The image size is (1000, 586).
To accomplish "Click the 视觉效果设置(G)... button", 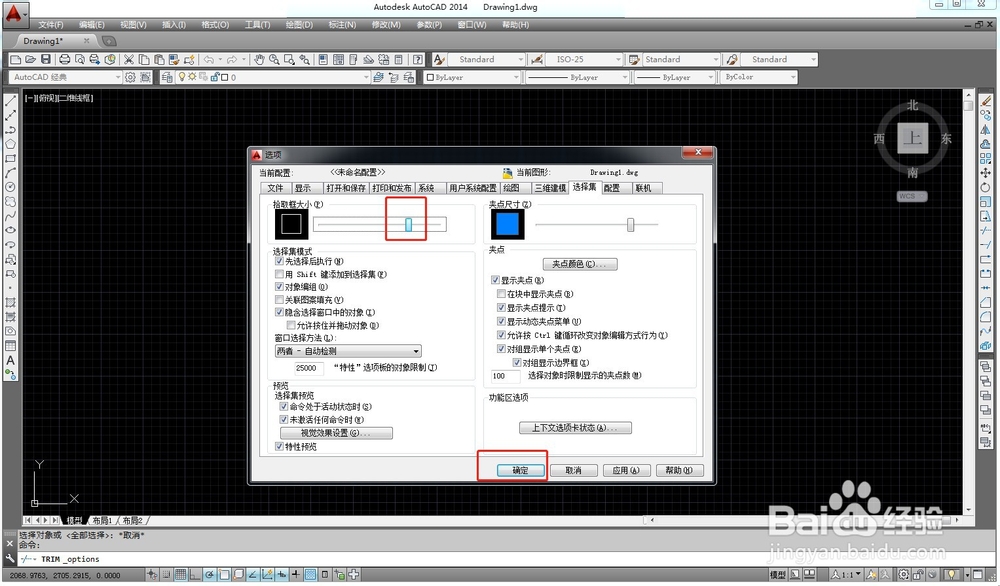I will (336, 433).
